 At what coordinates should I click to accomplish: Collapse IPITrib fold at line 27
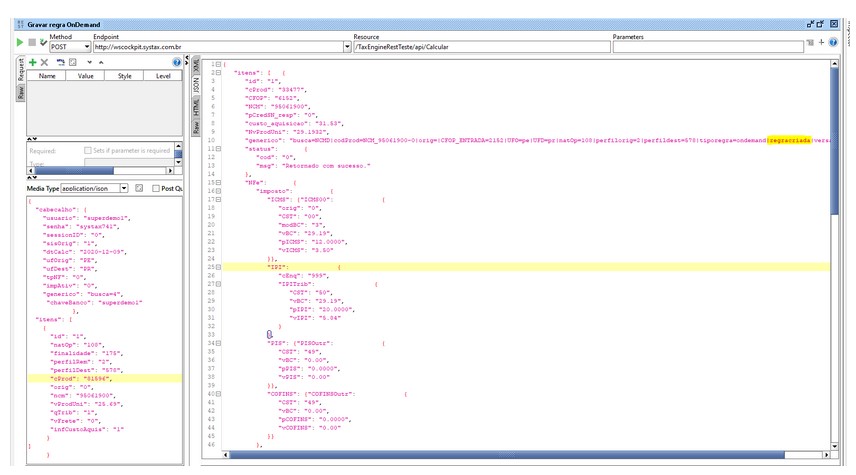click(218, 284)
